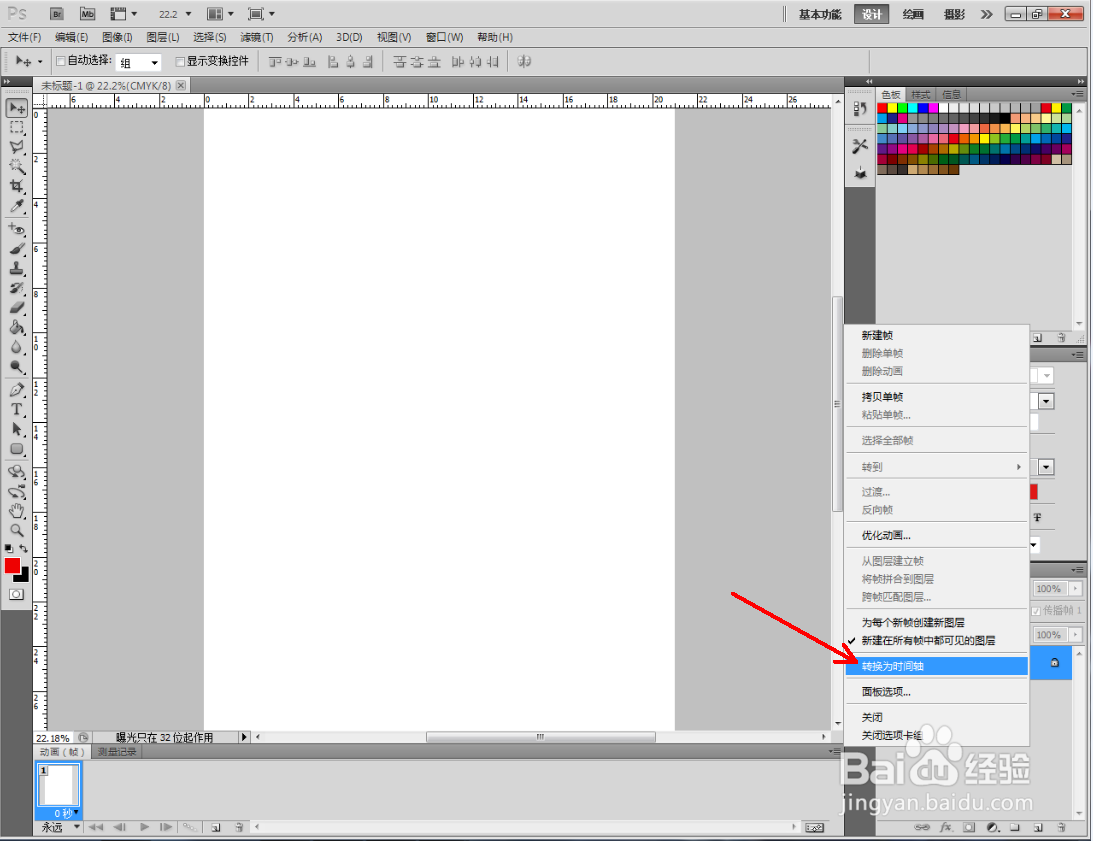Select the Red Eye tool
Viewport: 1093px width, 841px height.
tap(17, 229)
